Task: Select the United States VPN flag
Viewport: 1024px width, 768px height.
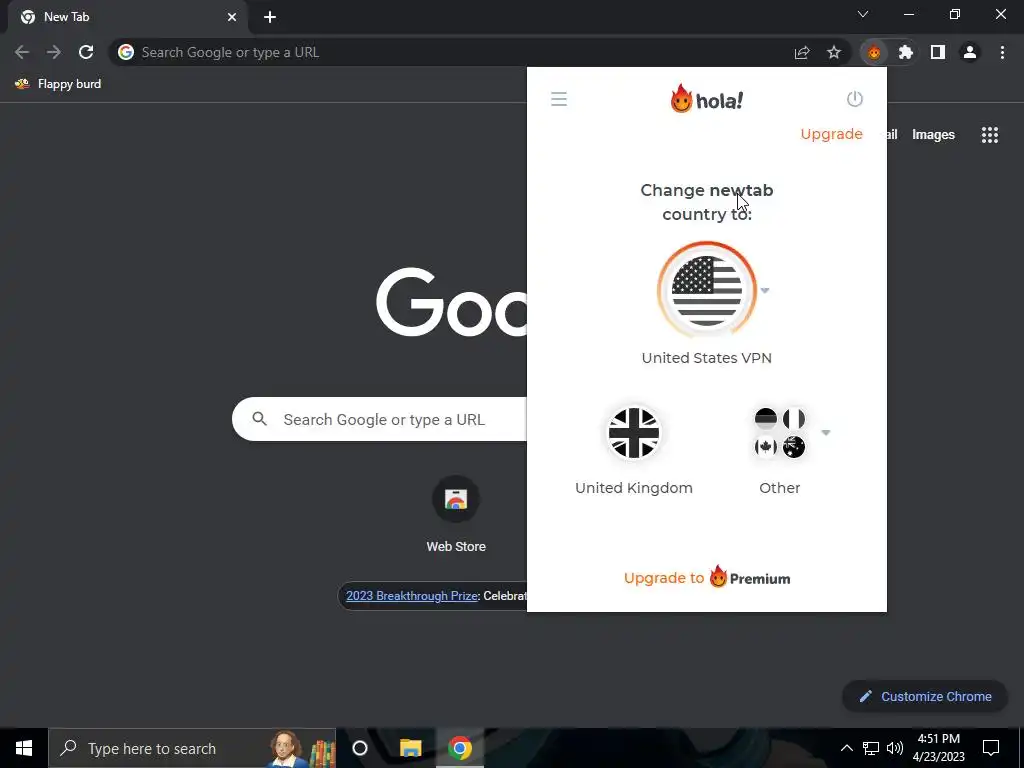Action: coord(707,291)
